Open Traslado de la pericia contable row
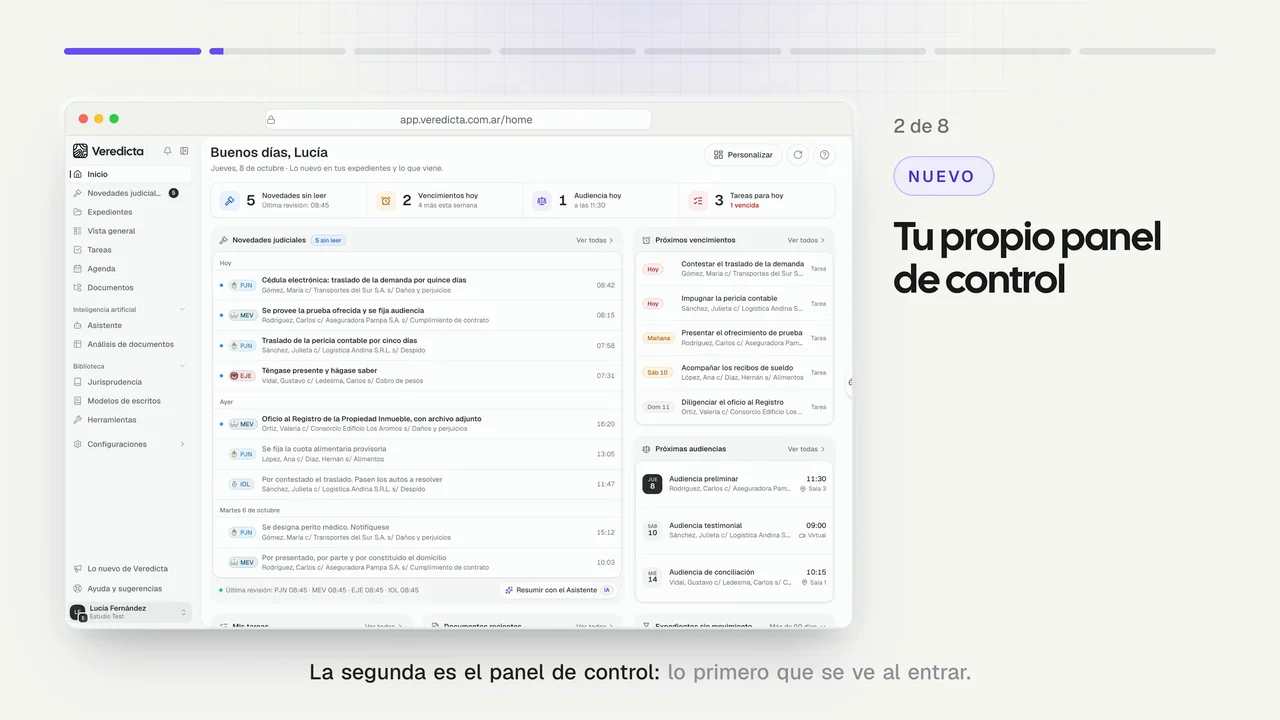 [417, 345]
